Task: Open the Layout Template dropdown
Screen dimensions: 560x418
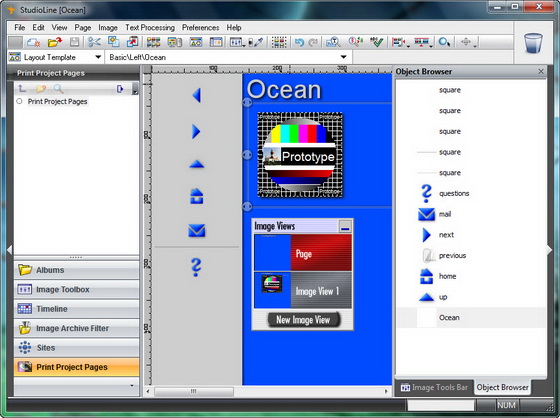Action: (x=98, y=57)
